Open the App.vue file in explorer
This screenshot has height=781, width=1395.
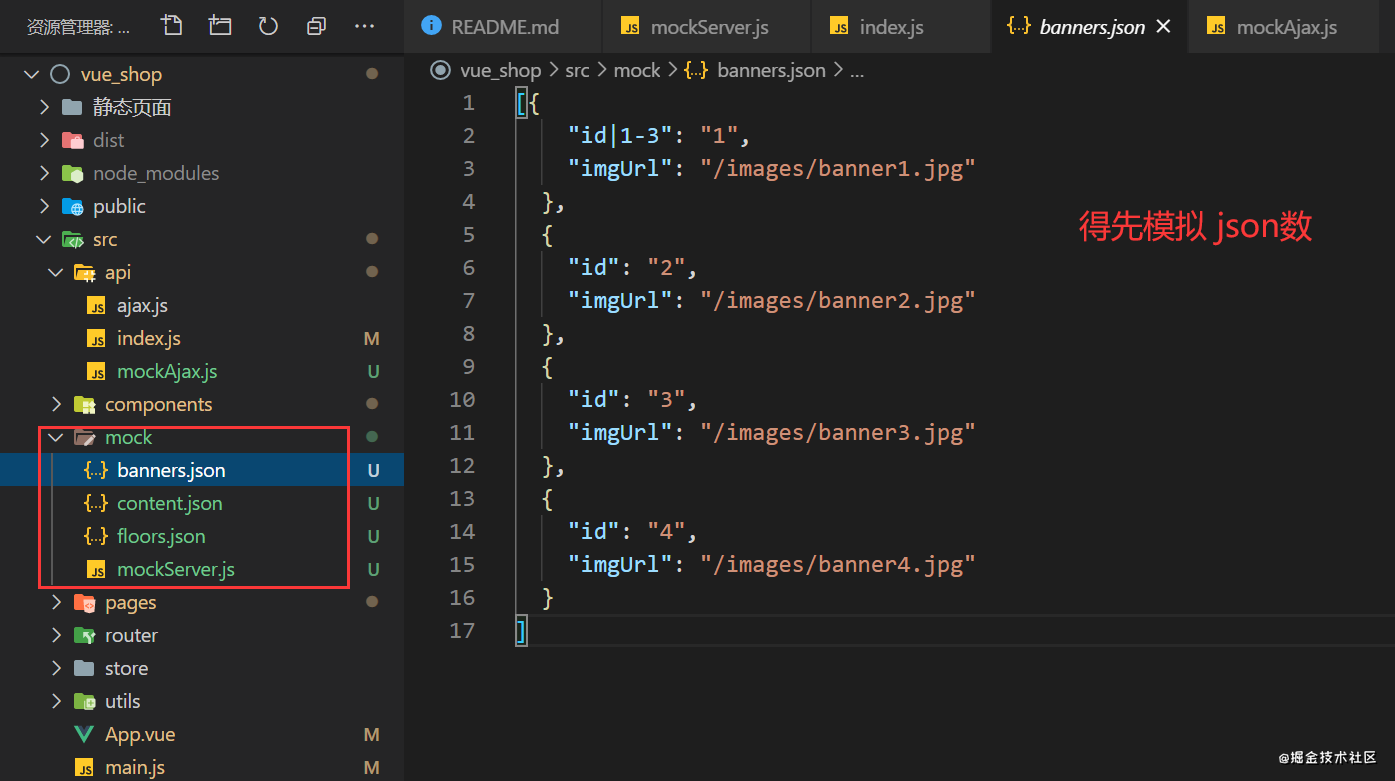140,734
